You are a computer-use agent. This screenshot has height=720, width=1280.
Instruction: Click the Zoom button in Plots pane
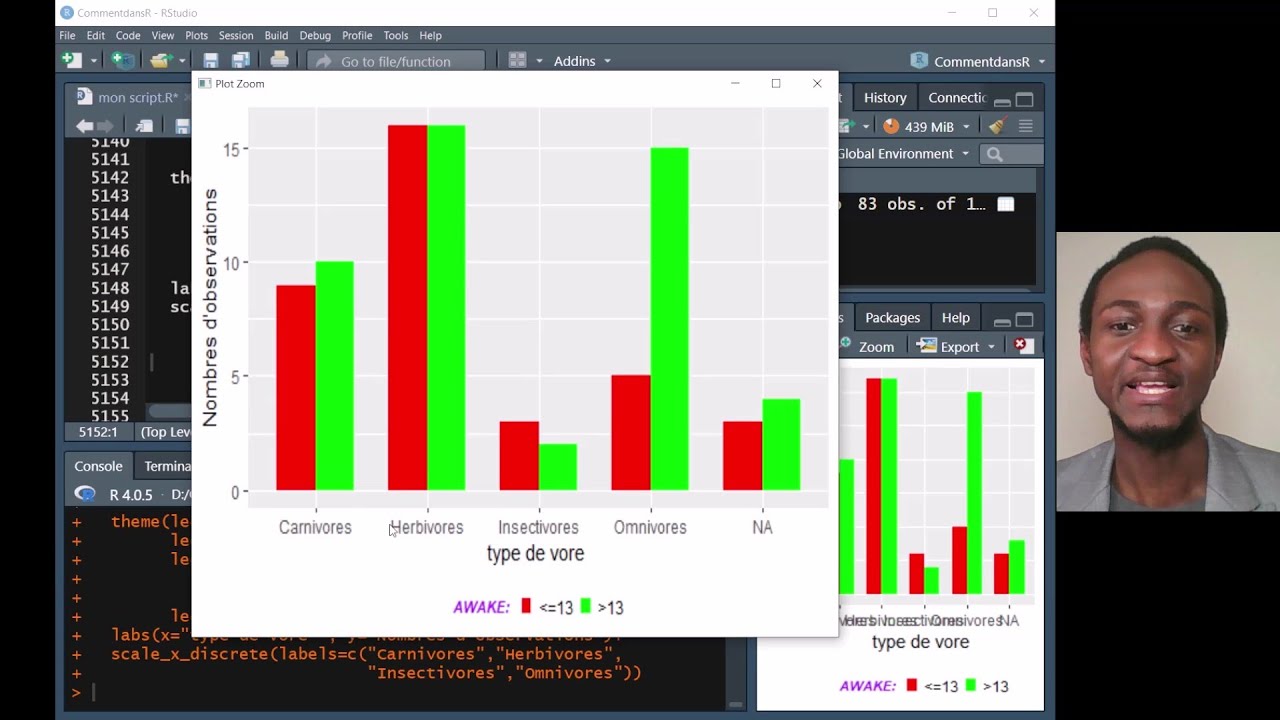(867, 346)
